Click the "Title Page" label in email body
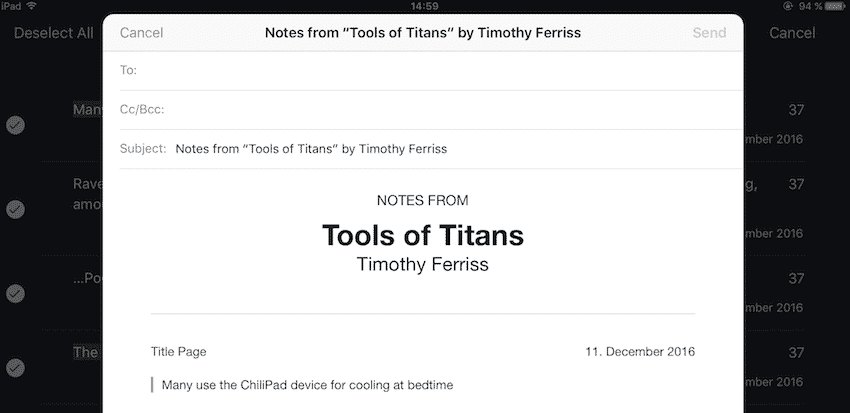This screenshot has height=413, width=850. pyautogui.click(x=179, y=351)
